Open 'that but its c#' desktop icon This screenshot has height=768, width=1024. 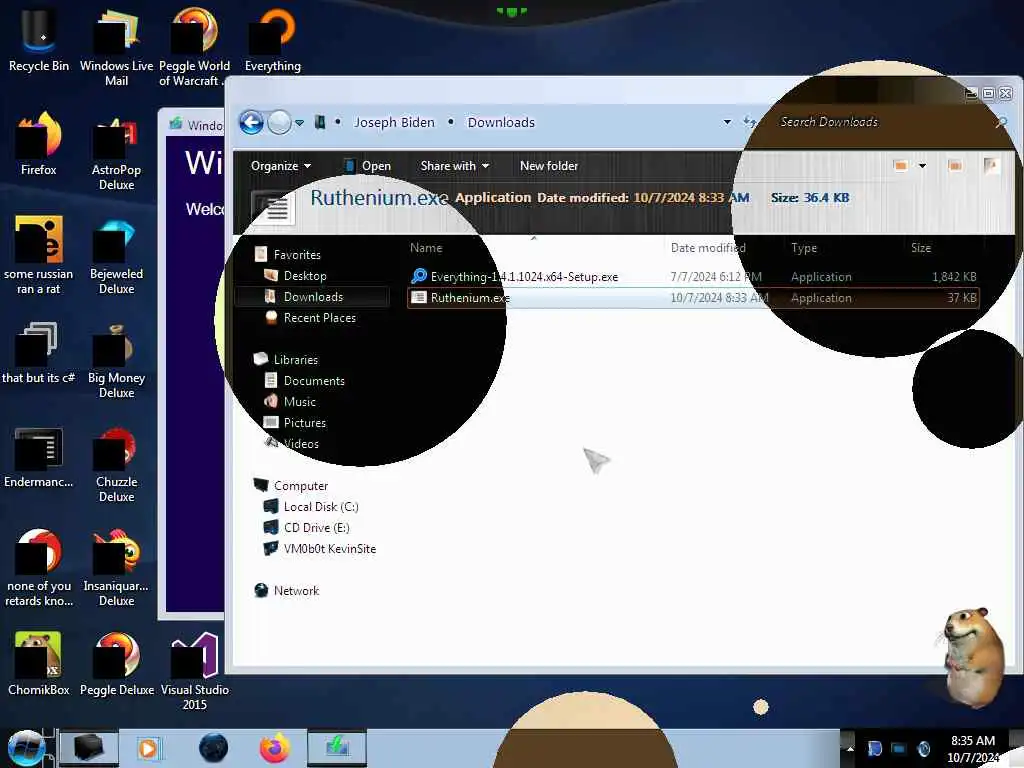coord(39,351)
